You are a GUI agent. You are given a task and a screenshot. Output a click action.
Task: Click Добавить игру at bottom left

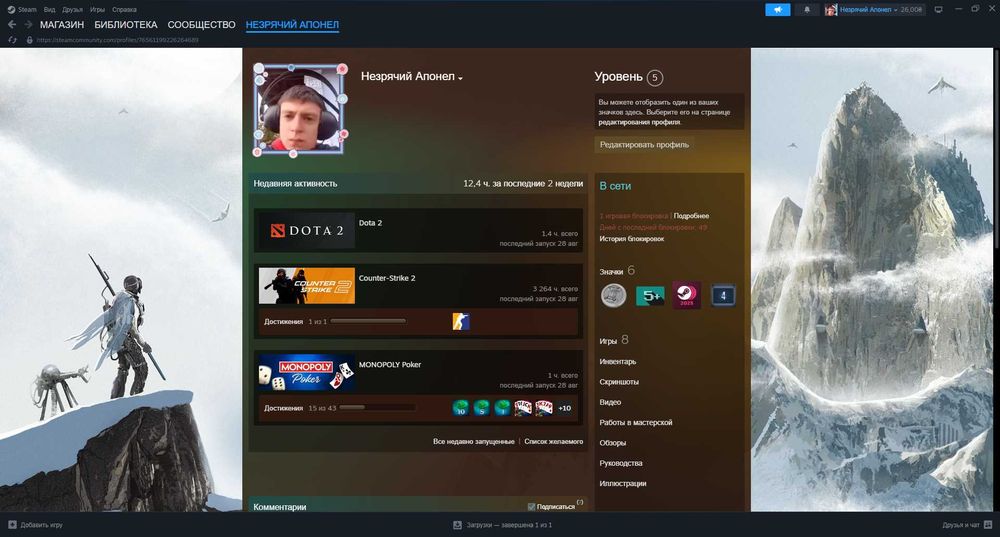[35, 525]
